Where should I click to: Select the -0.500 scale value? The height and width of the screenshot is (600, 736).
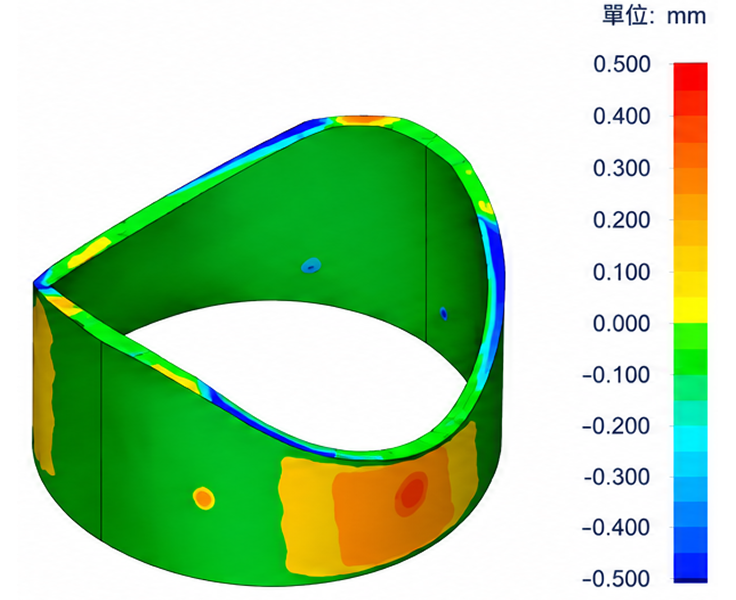coord(616,578)
